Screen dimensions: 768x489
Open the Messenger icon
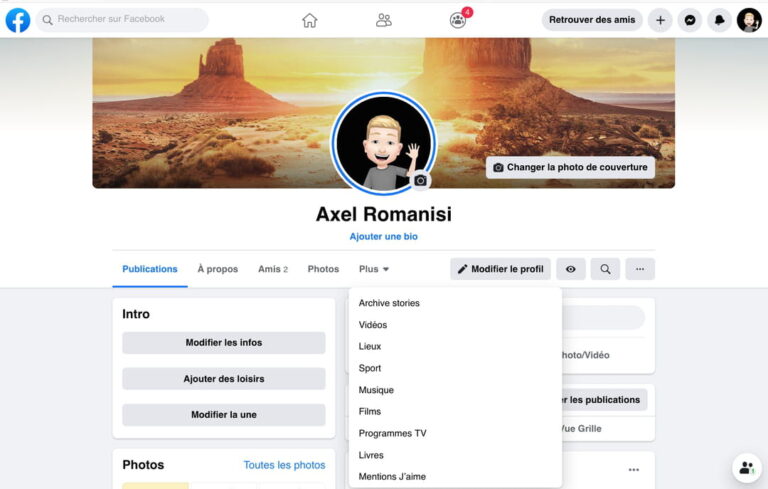pyautogui.click(x=690, y=20)
